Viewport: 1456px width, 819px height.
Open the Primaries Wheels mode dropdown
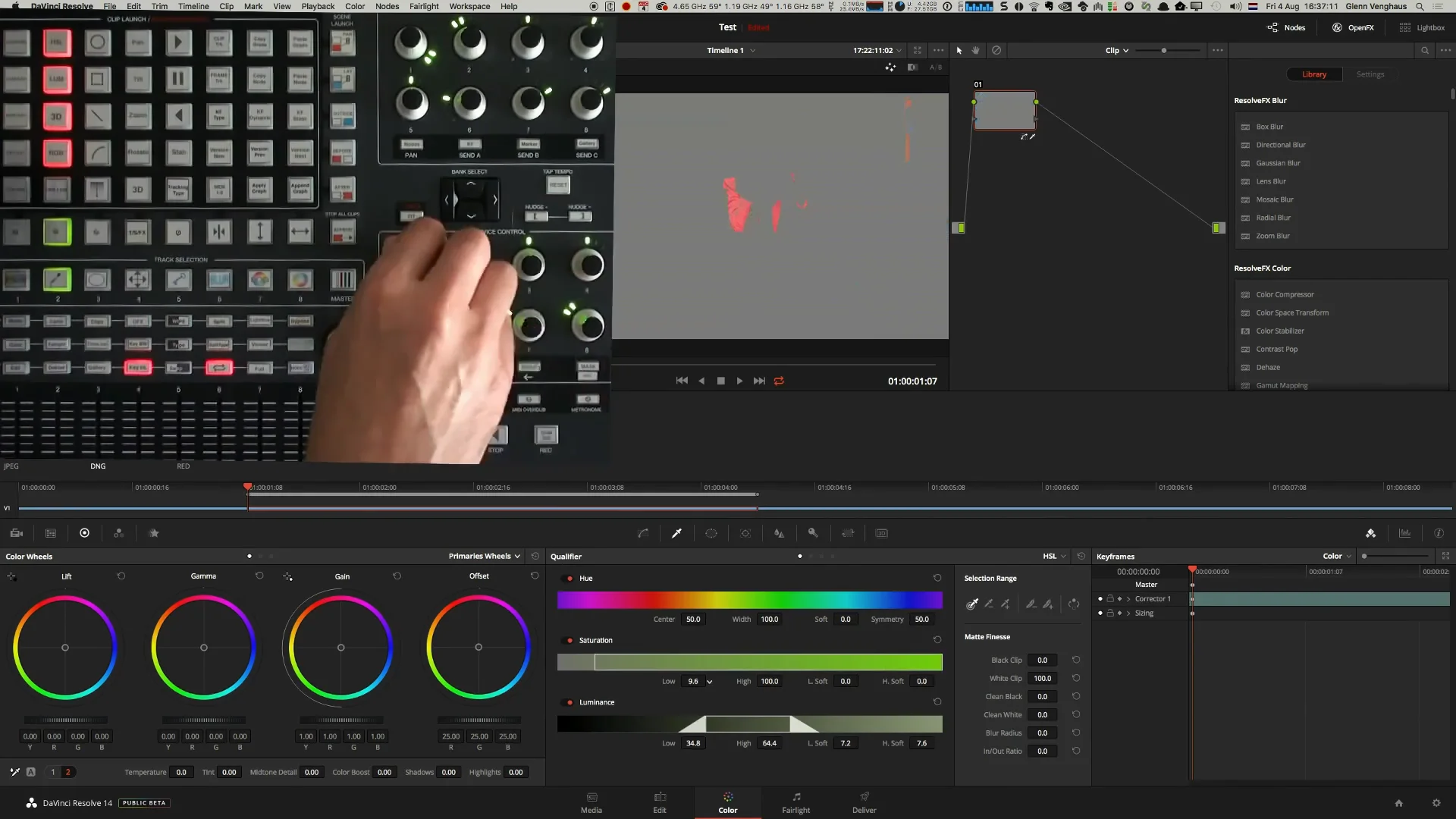[485, 556]
